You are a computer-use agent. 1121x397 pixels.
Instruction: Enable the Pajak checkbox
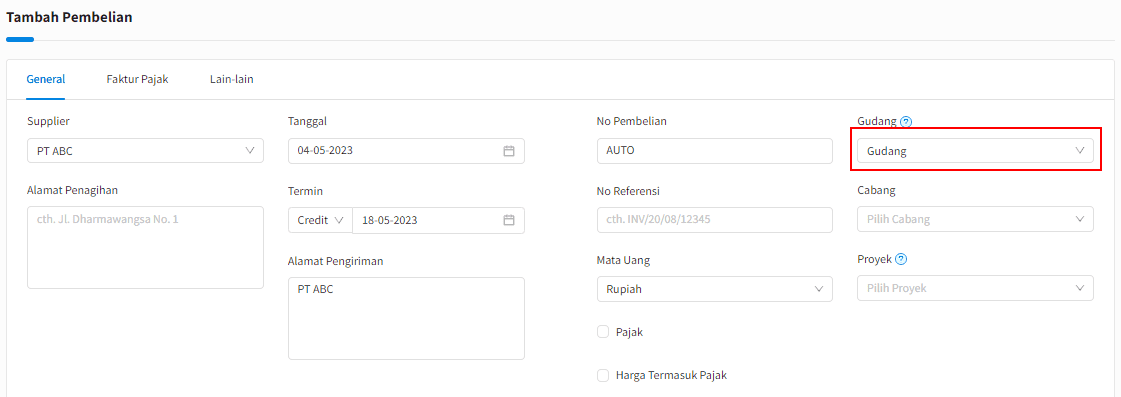pos(603,332)
